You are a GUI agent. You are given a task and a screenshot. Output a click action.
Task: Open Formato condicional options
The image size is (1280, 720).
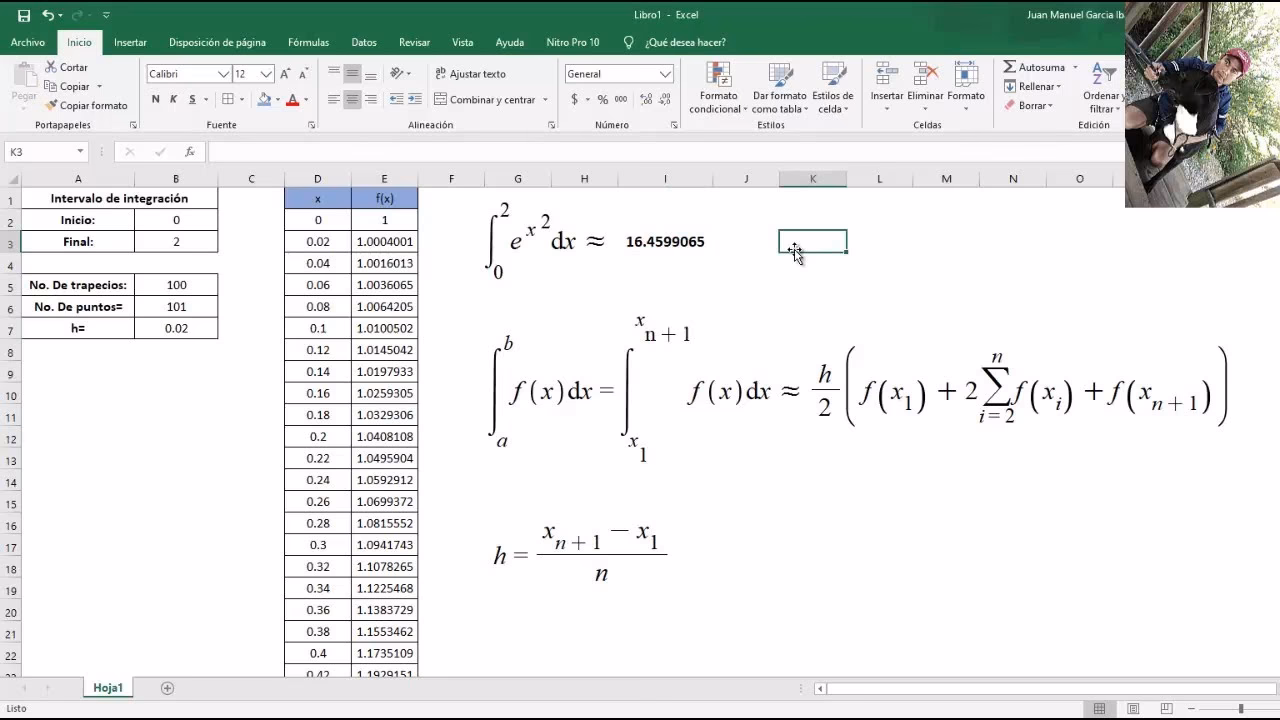[x=717, y=87]
